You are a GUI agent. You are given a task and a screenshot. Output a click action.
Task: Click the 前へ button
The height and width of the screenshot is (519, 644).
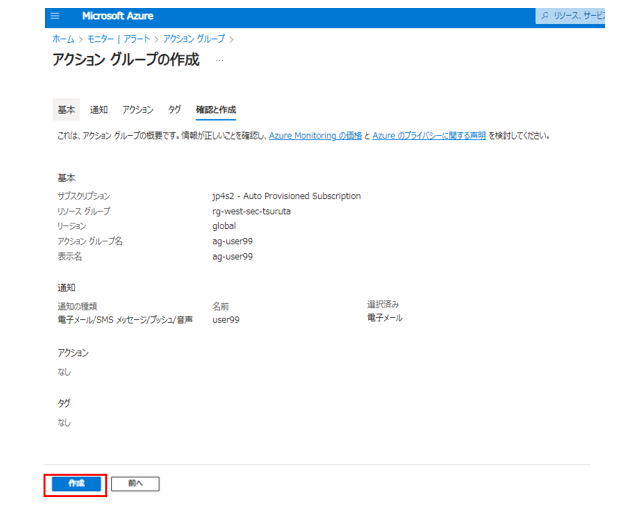point(135,484)
